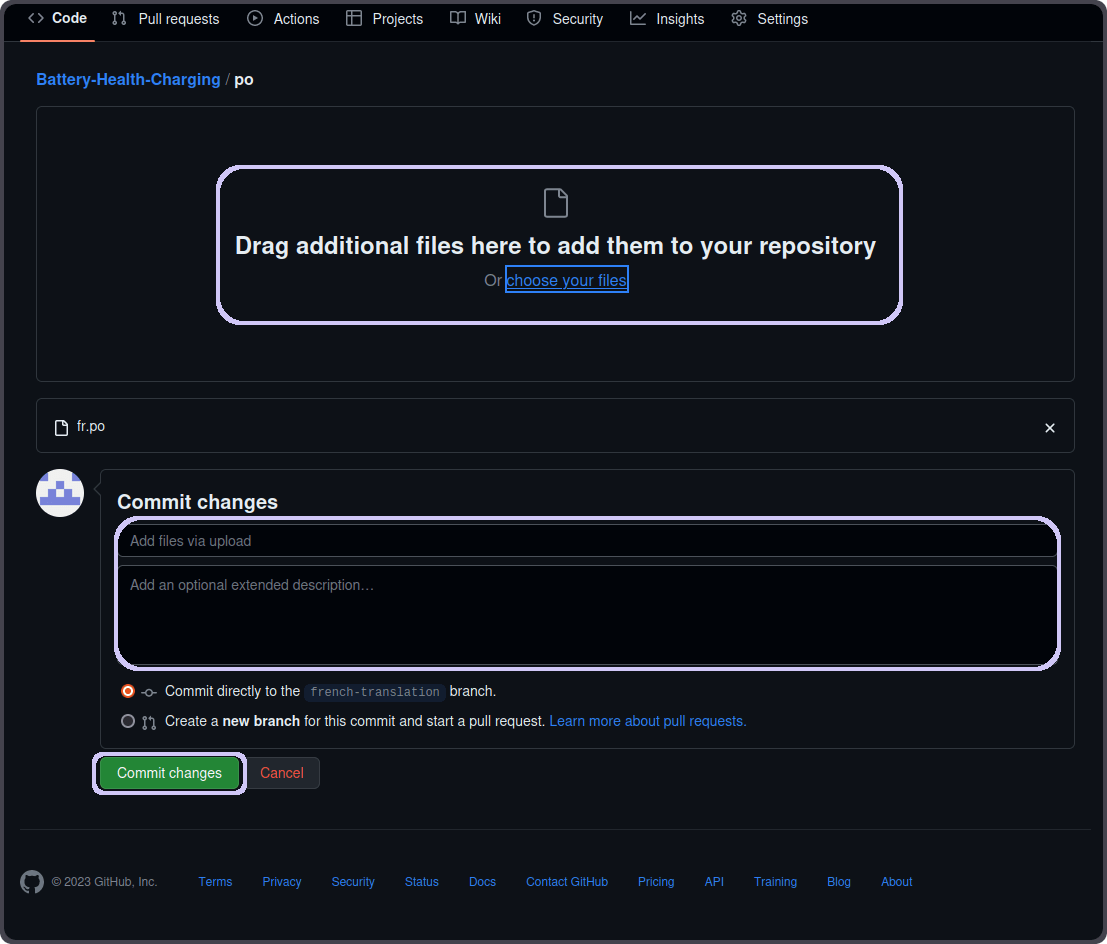Screen dimensions: 1107x944
Task: Open the Status footer link
Action: coord(421,882)
